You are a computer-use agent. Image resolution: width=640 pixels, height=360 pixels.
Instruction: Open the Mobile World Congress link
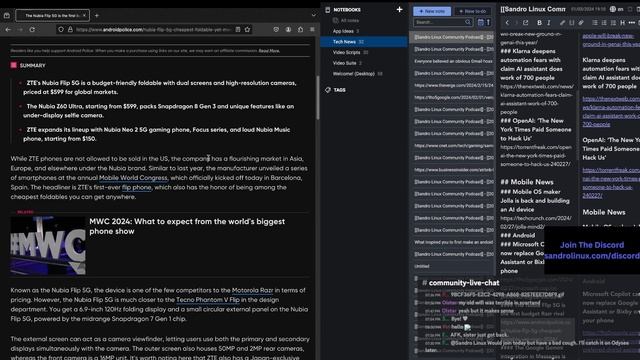tap(133, 178)
